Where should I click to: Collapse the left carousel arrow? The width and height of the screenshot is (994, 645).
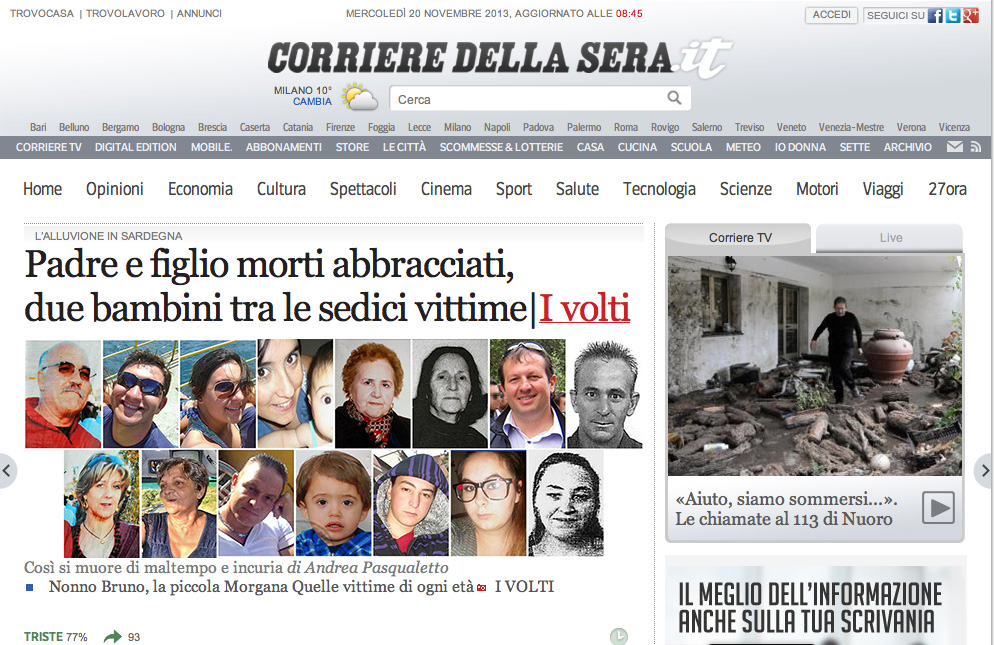click(x=8, y=471)
